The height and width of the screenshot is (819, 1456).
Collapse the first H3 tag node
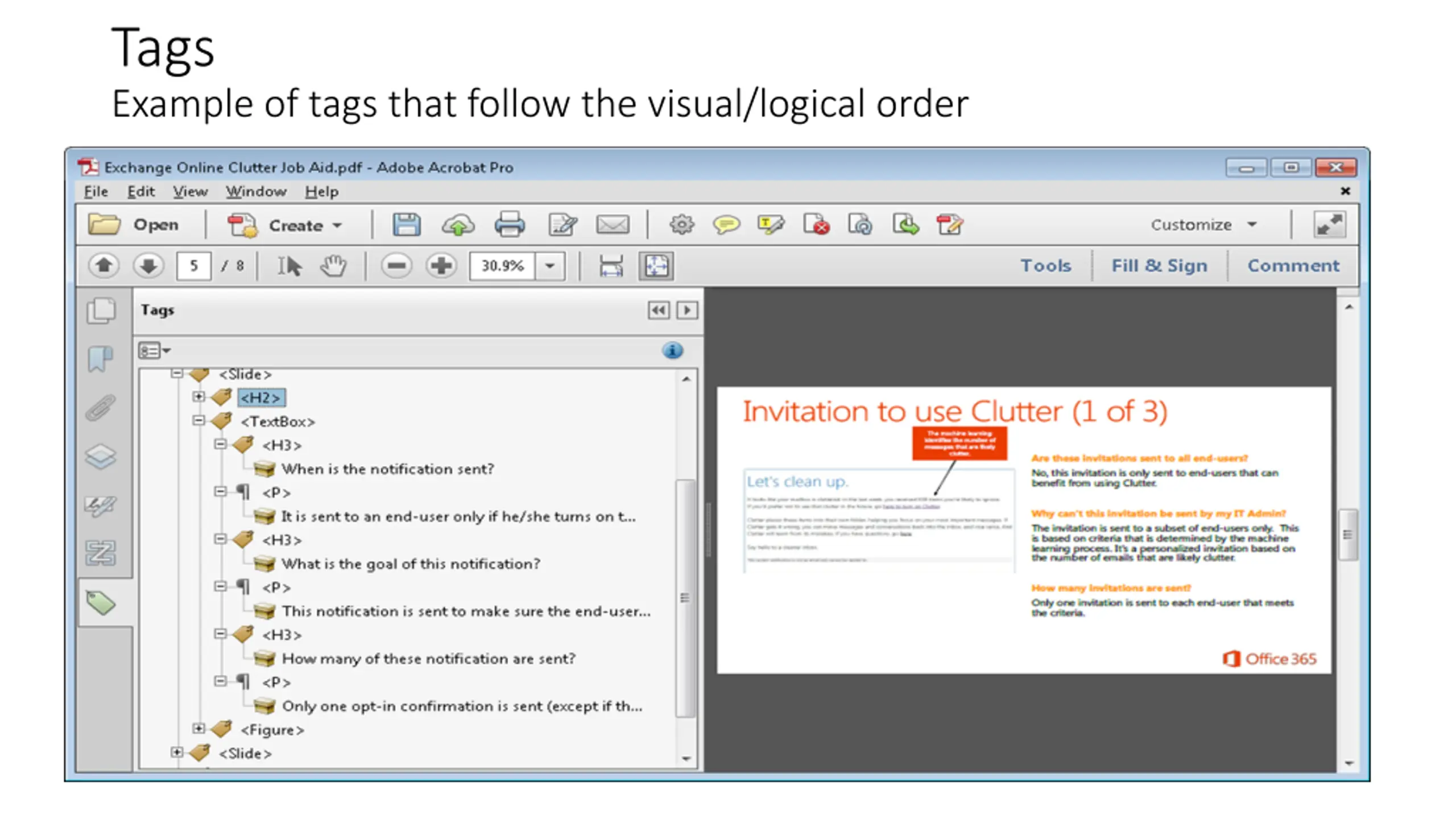pyautogui.click(x=220, y=444)
